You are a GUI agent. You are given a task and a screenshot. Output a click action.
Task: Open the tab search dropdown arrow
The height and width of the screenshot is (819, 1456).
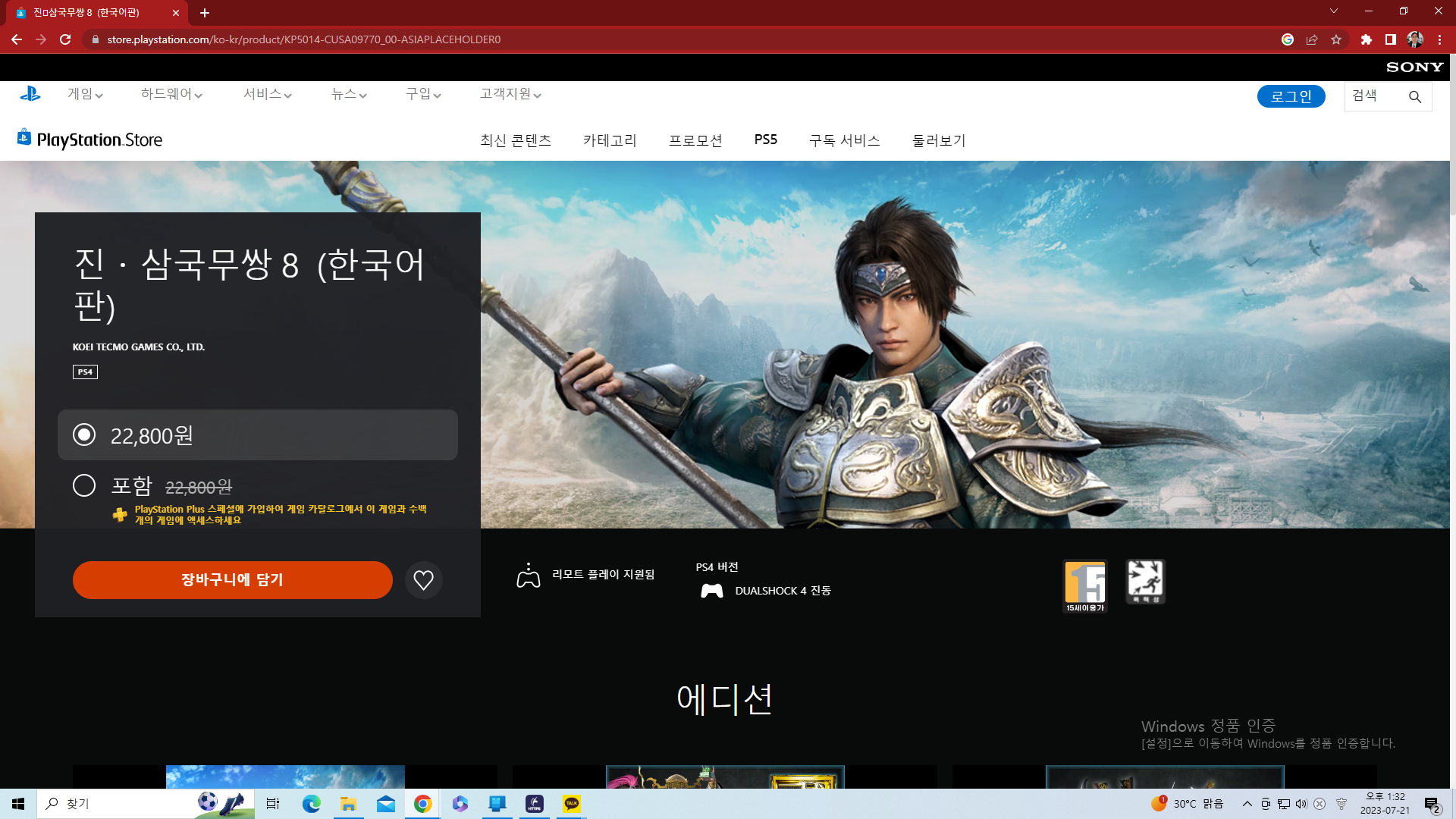click(x=1334, y=11)
